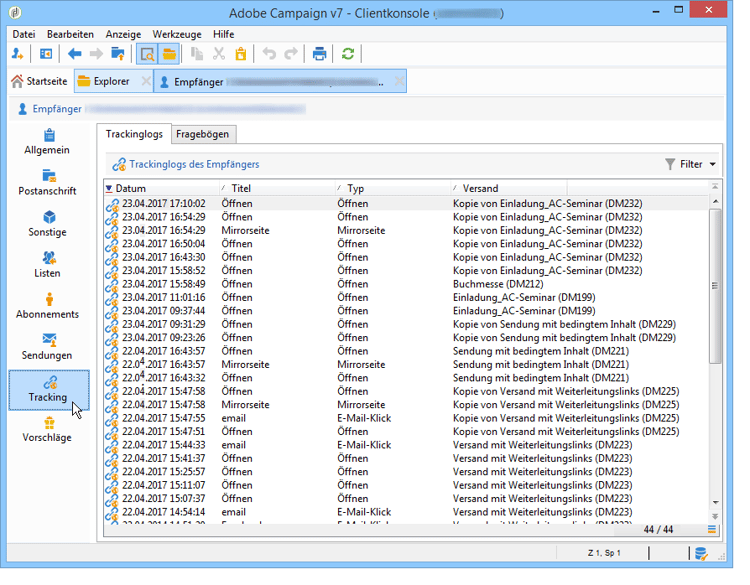Click the print icon

(x=320, y=54)
